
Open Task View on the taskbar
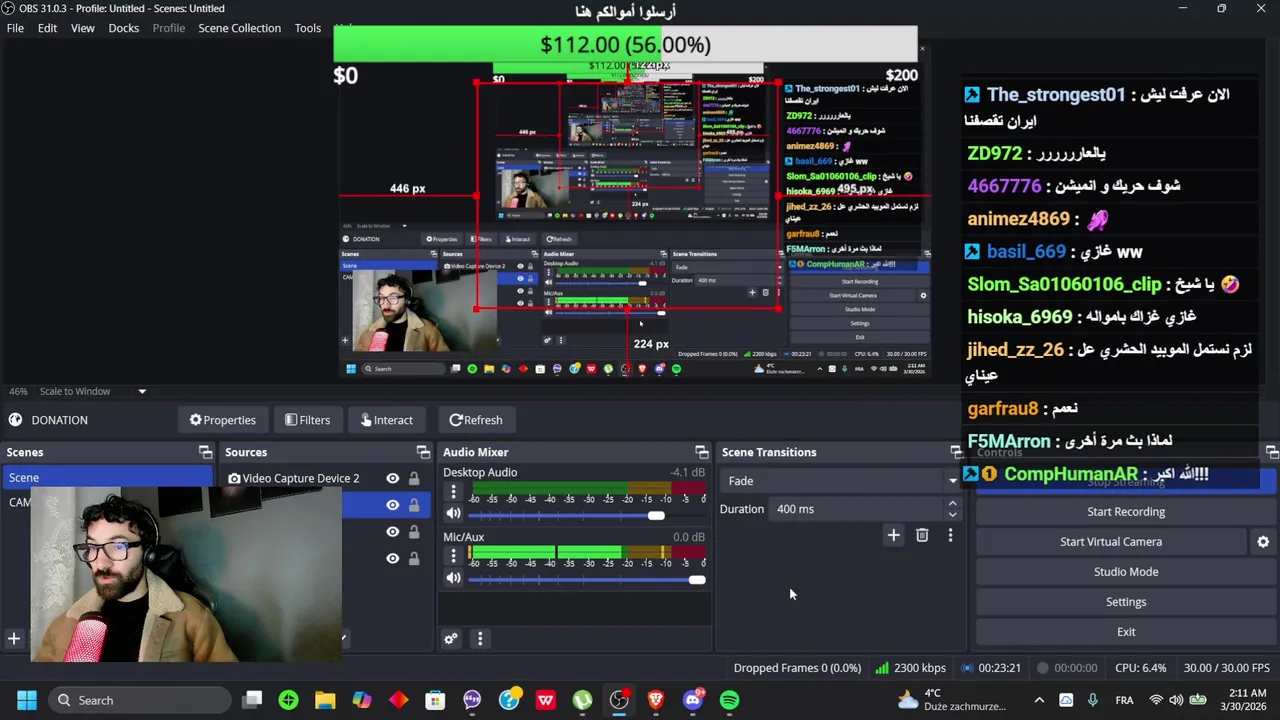tap(252, 700)
